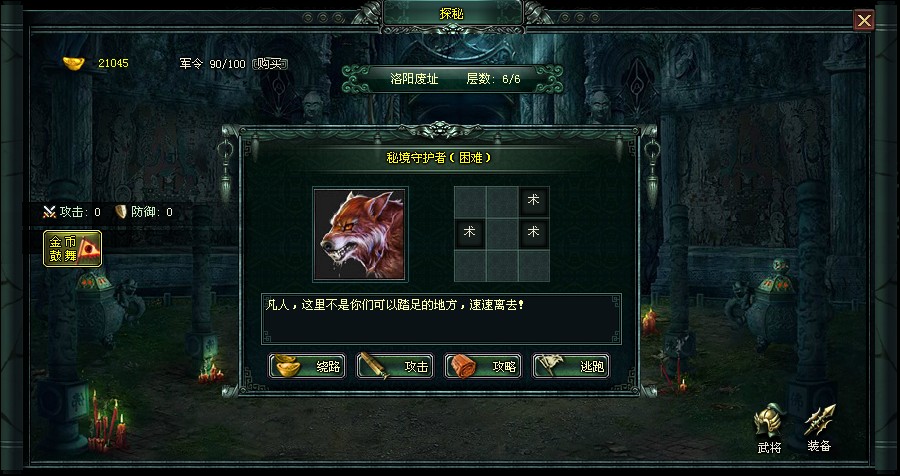The image size is (900, 476).
Task: Click the gold ingot currency icon
Action: 73,63
